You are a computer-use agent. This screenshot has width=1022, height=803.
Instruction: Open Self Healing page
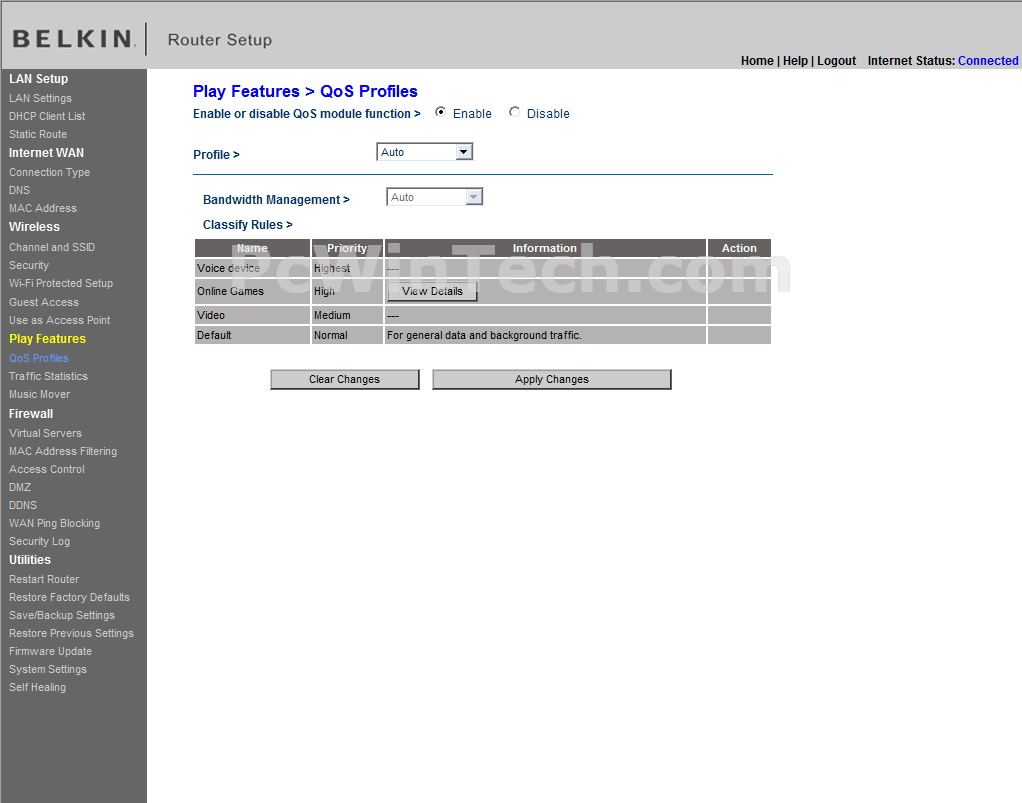(37, 688)
